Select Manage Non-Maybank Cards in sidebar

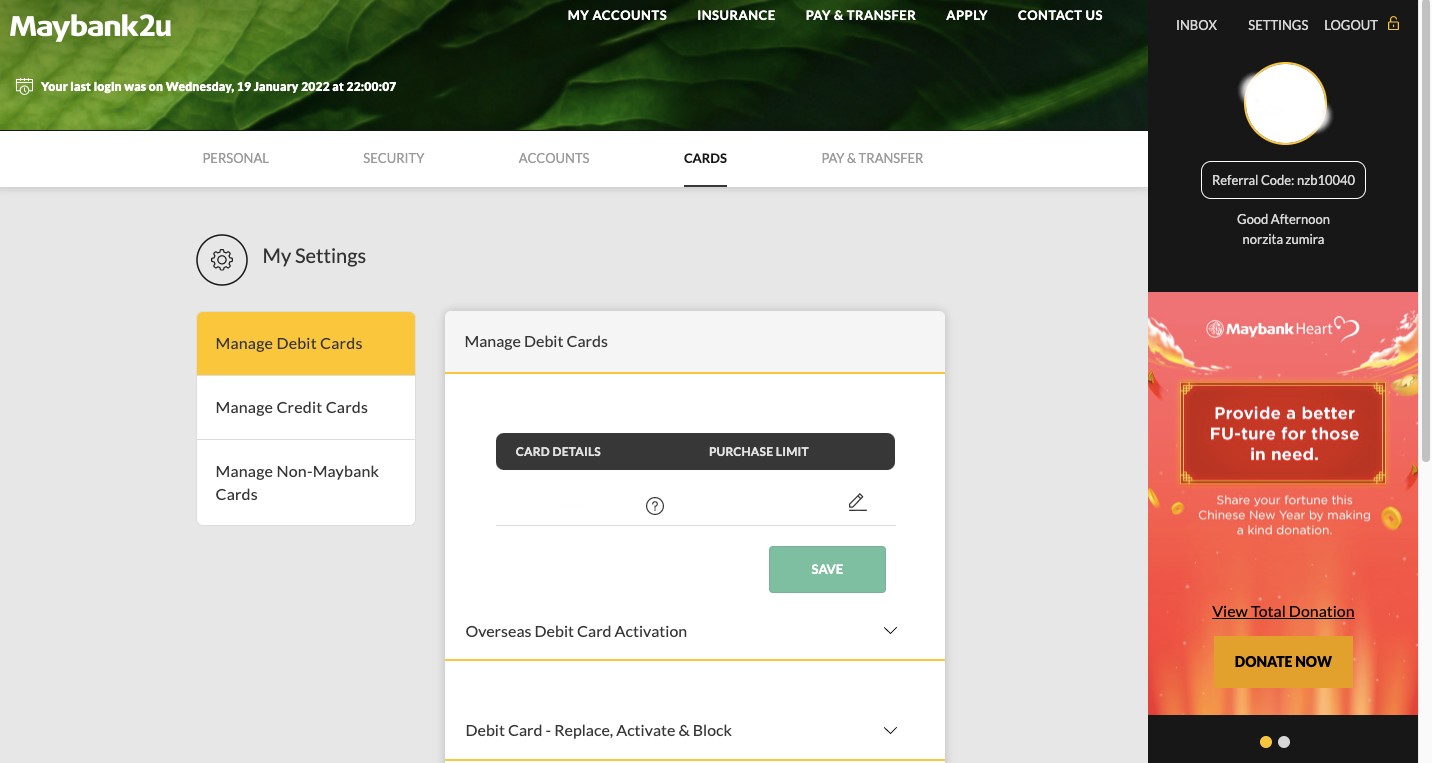coord(306,483)
